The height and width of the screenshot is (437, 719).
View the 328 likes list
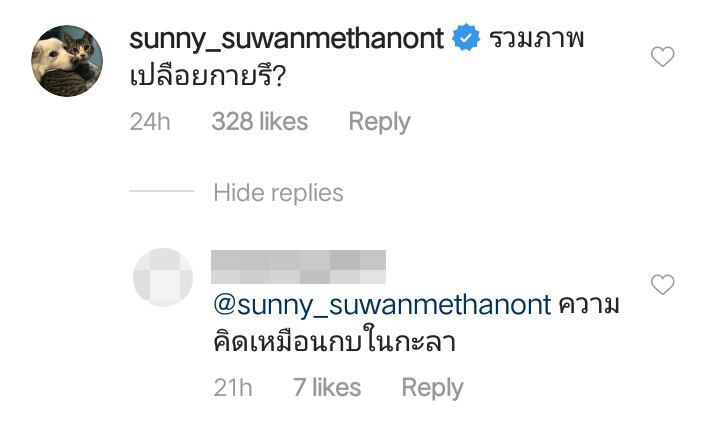click(x=260, y=122)
